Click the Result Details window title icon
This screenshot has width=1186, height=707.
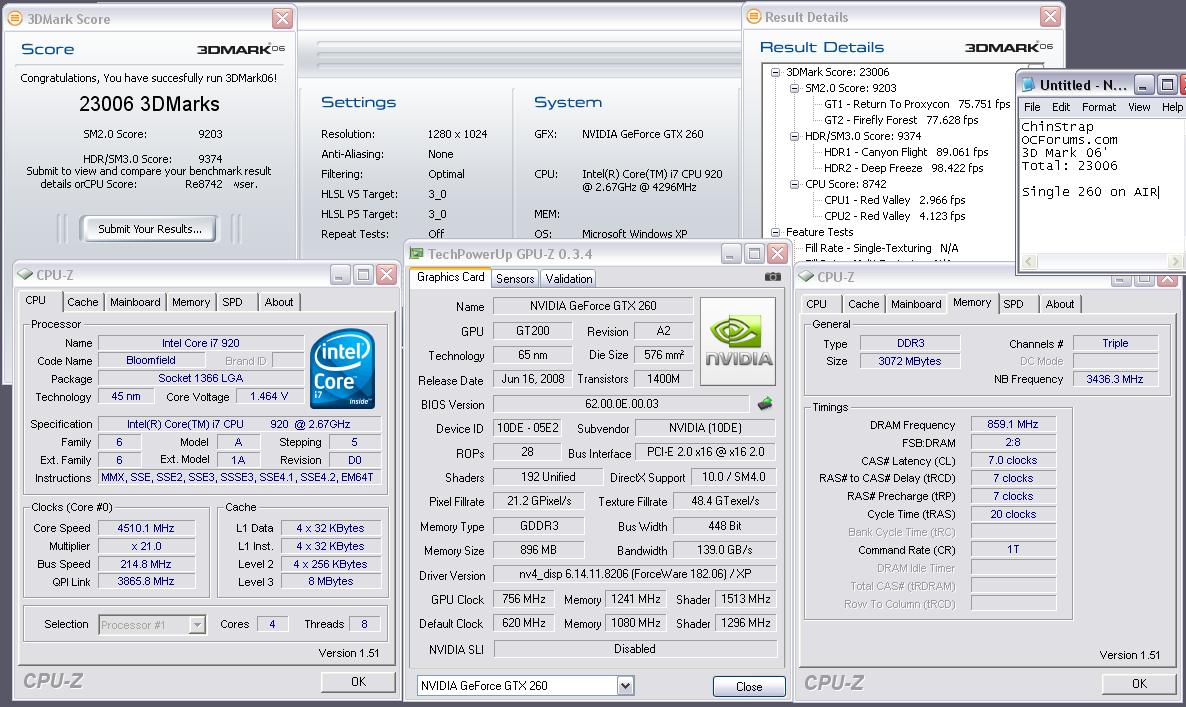coord(753,17)
